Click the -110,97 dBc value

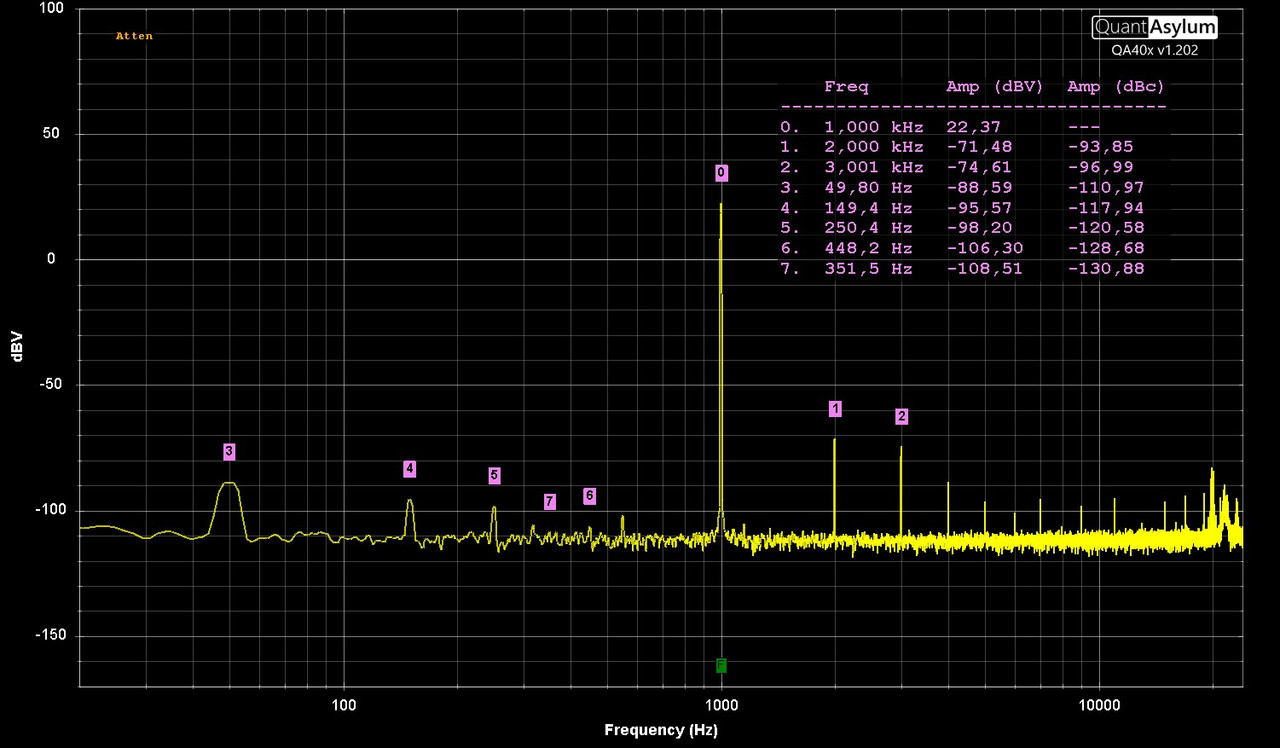click(1106, 187)
